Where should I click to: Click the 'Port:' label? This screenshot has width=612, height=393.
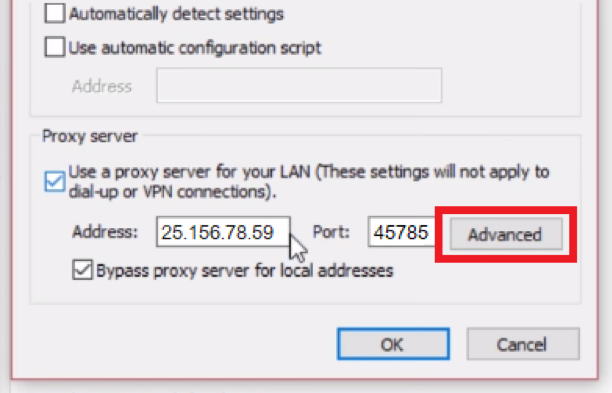(x=331, y=232)
